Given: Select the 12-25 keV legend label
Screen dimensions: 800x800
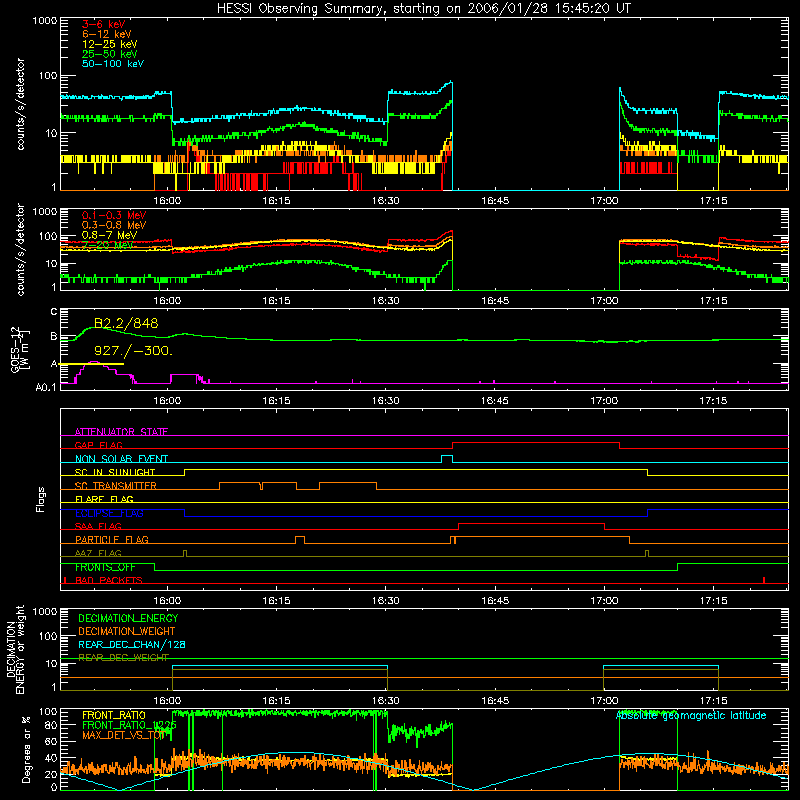Looking at the screenshot, I should (109, 44).
